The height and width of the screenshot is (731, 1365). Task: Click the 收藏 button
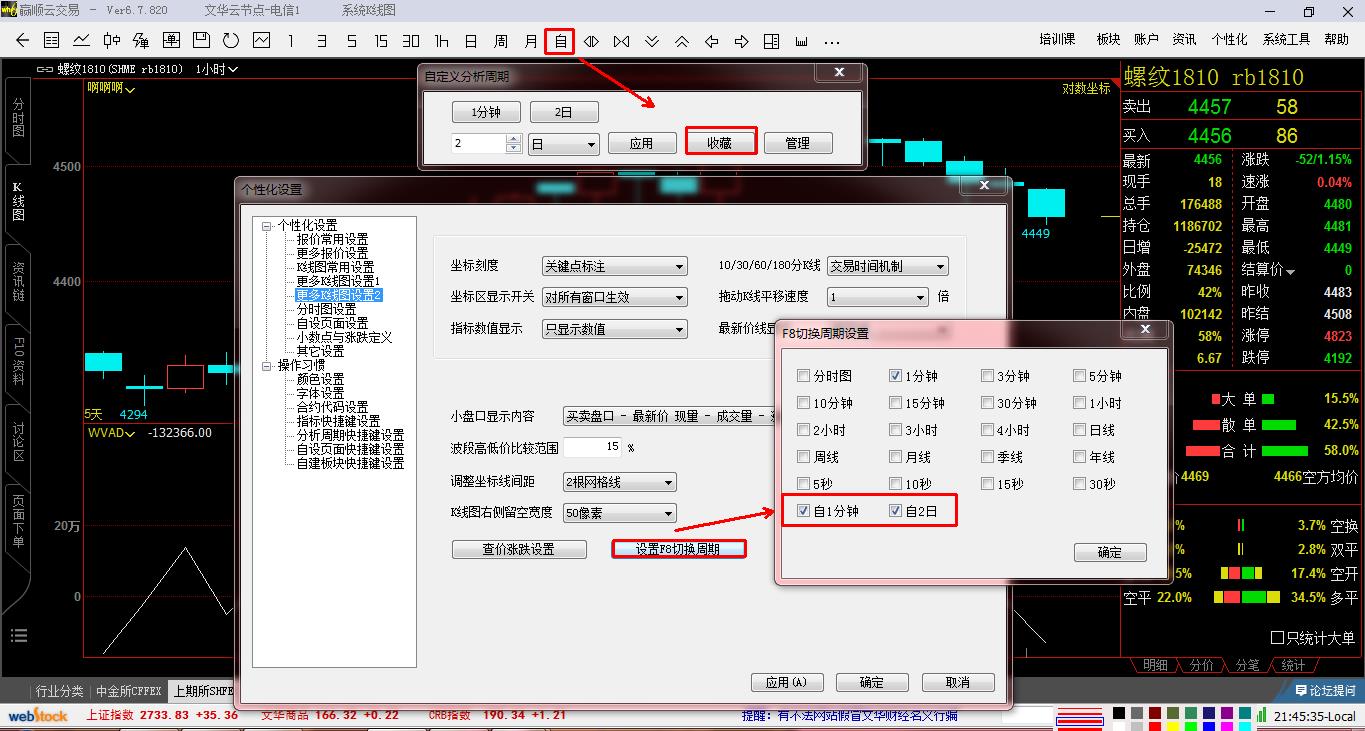720,143
